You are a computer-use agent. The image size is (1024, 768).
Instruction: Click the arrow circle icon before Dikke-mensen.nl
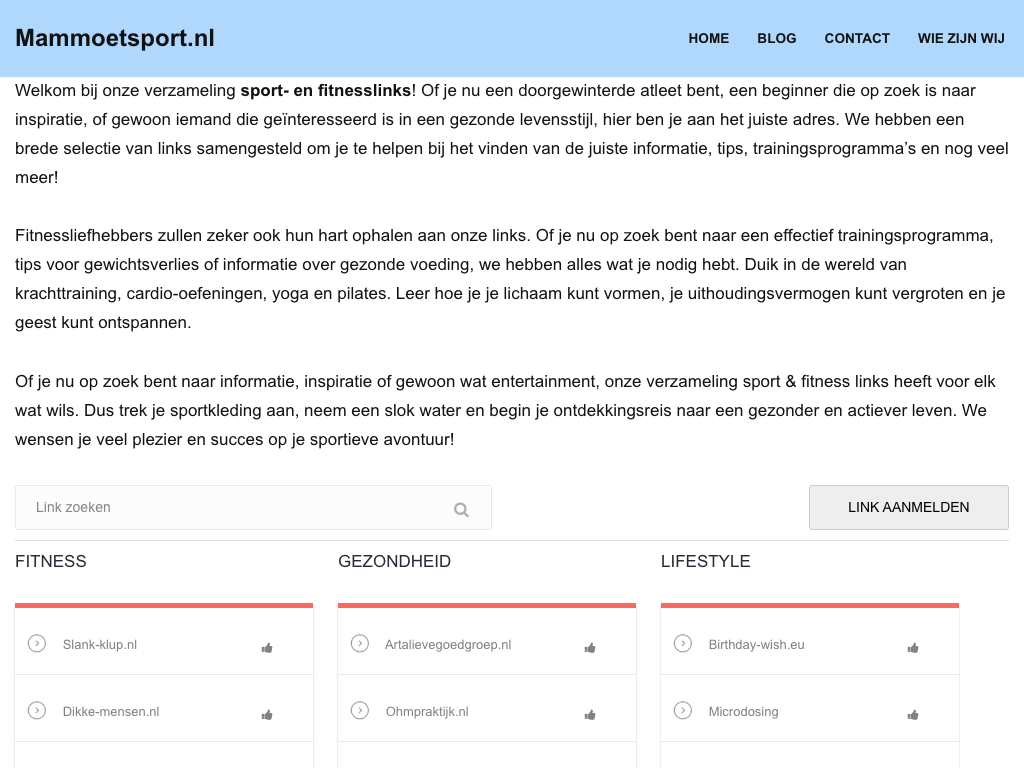(x=37, y=710)
